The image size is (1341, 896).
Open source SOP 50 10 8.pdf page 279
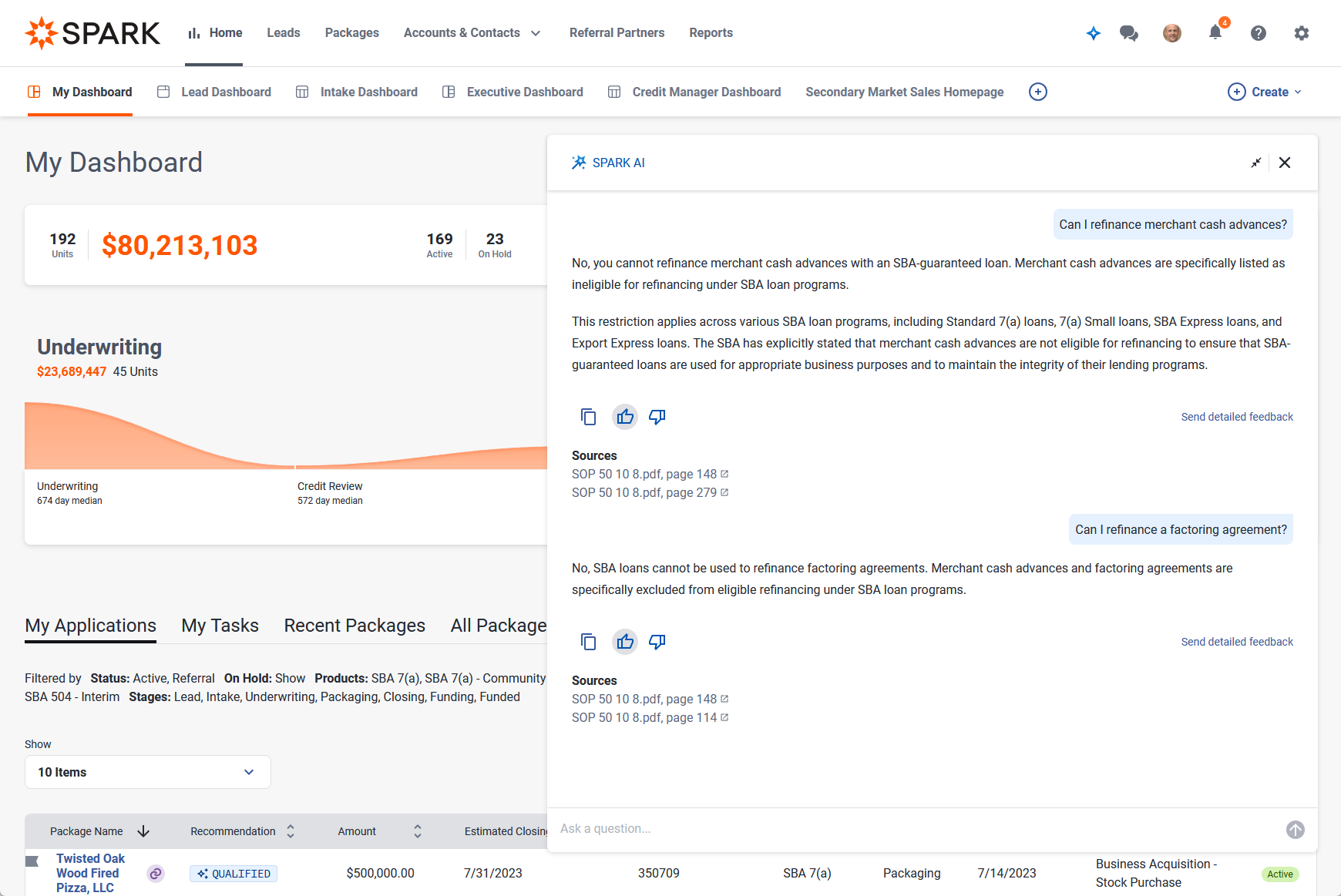(650, 492)
